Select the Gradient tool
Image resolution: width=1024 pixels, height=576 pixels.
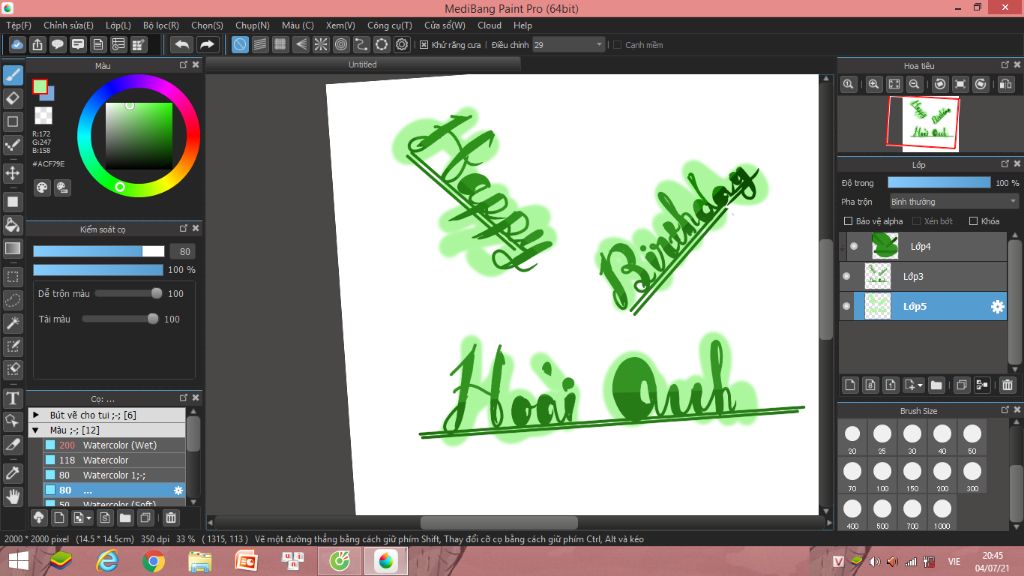[x=12, y=248]
